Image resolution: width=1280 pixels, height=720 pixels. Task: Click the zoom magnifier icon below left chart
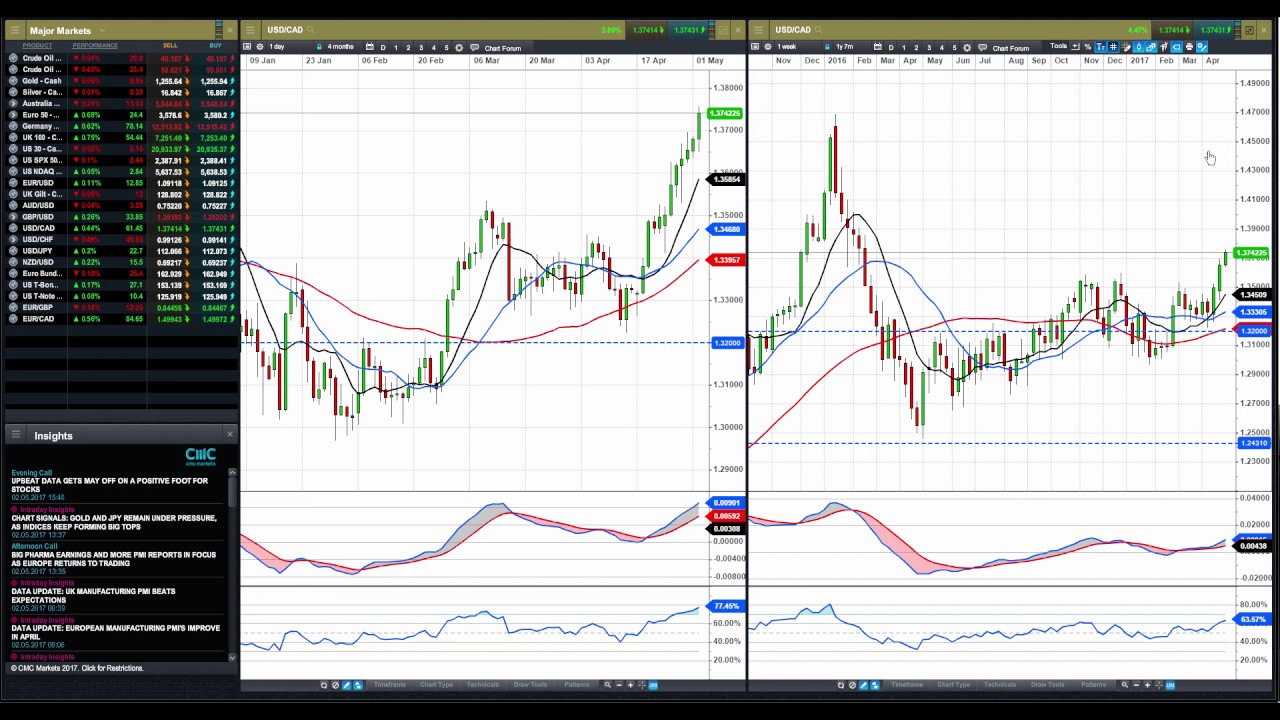(607, 685)
